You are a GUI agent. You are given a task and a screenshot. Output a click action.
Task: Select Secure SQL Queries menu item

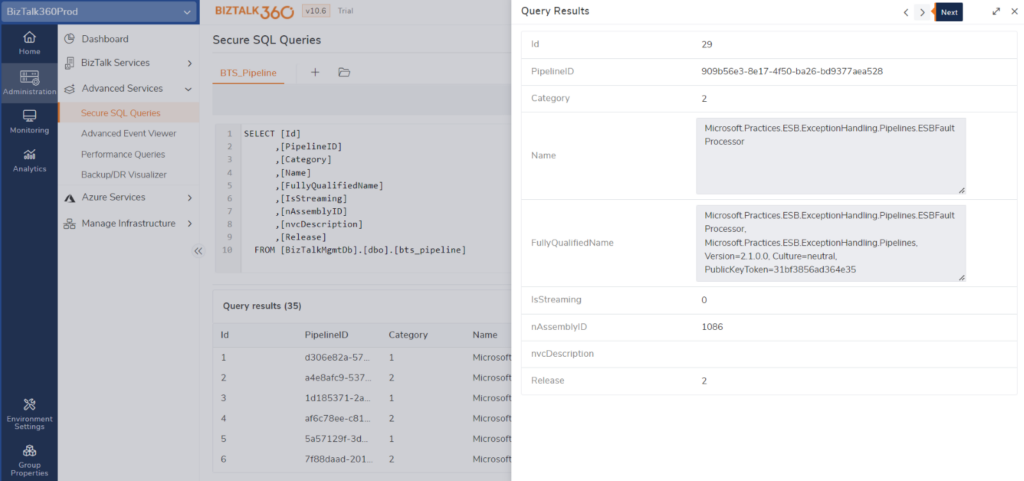tap(128, 113)
